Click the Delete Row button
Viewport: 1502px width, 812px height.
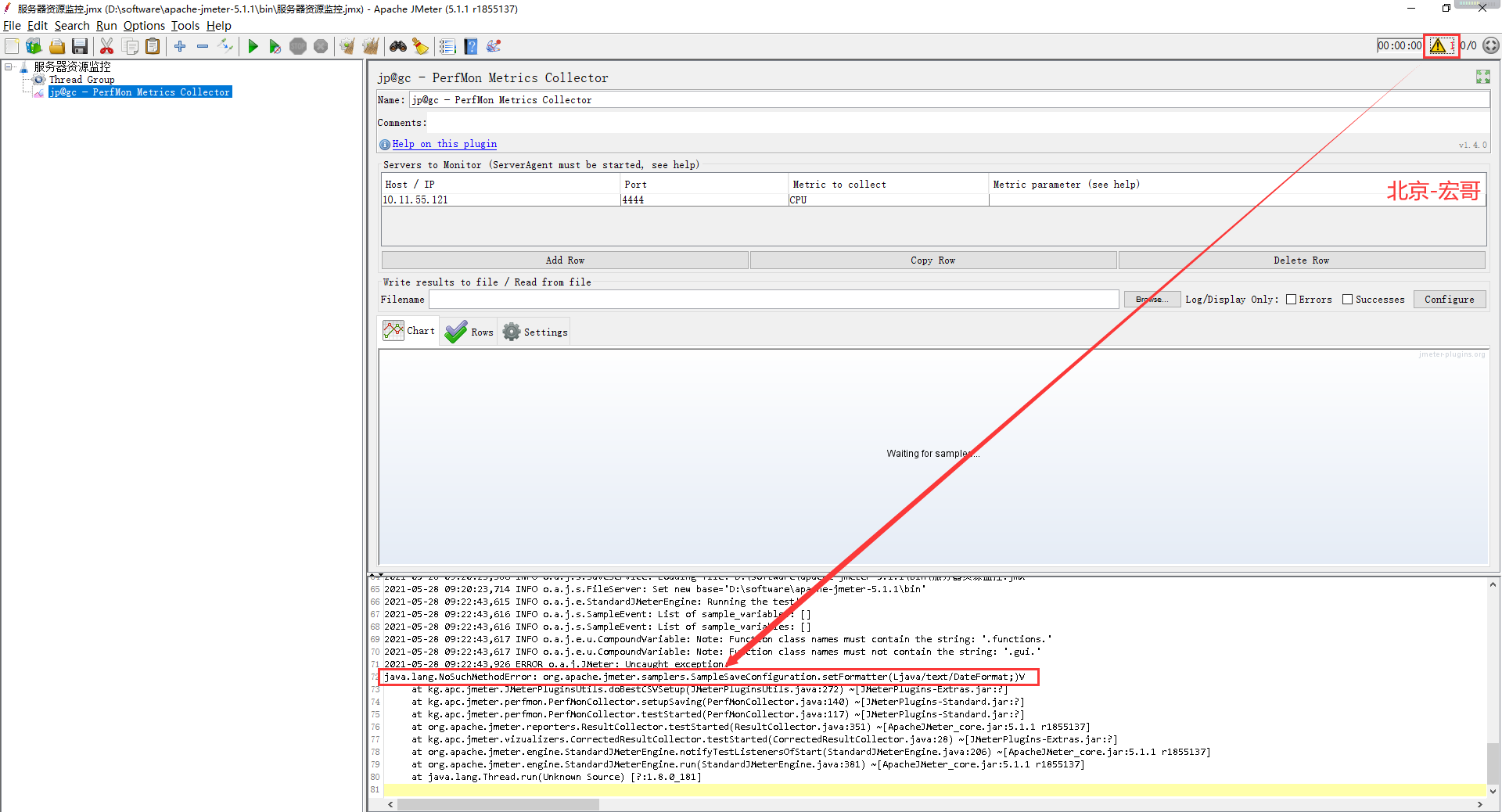tap(1302, 260)
